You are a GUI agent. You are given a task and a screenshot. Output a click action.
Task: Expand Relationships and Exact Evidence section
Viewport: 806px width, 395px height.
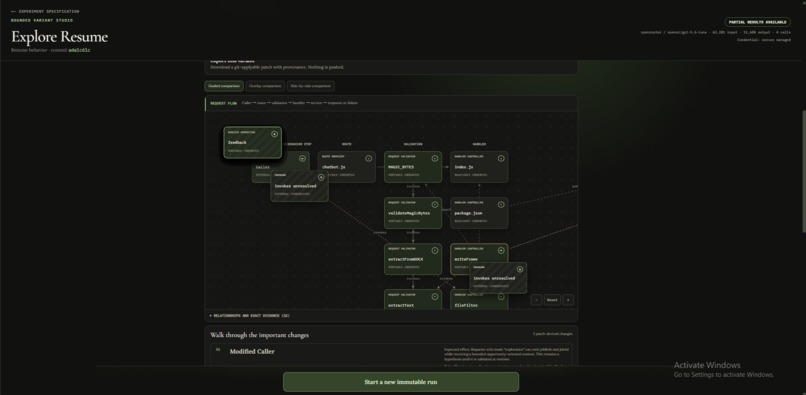249,315
